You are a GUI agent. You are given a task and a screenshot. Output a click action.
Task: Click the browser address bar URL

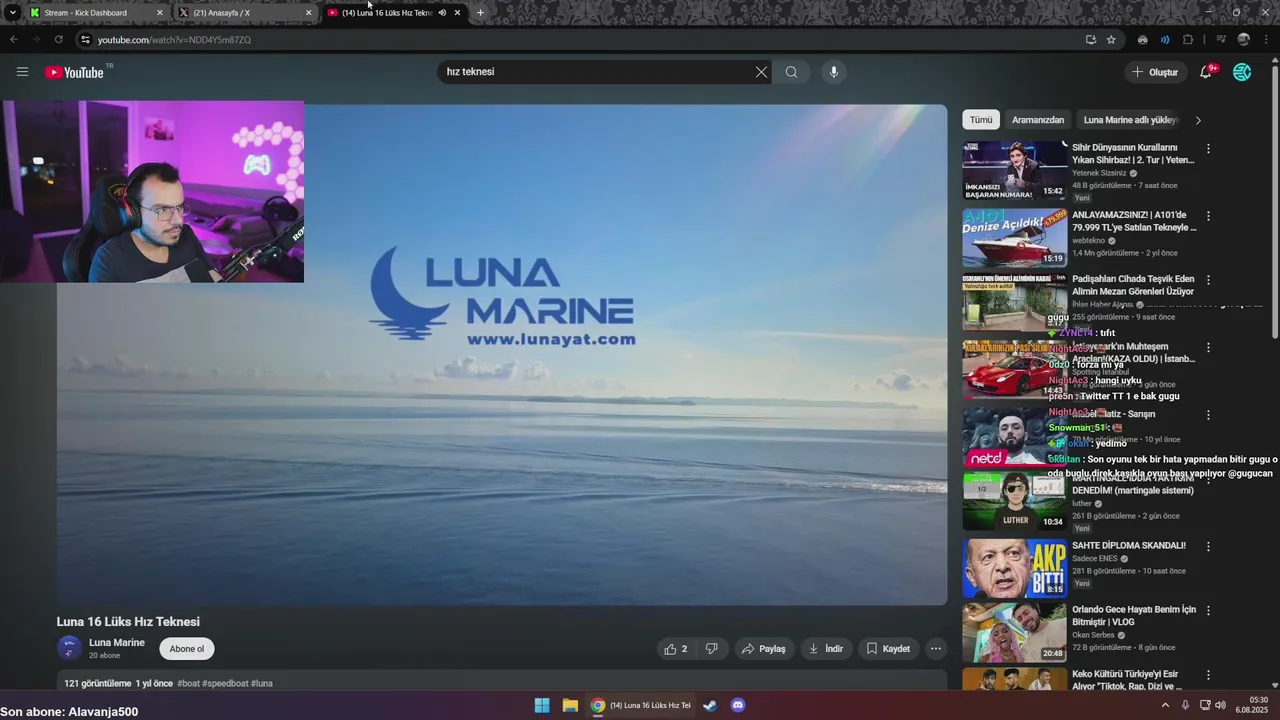(174, 40)
